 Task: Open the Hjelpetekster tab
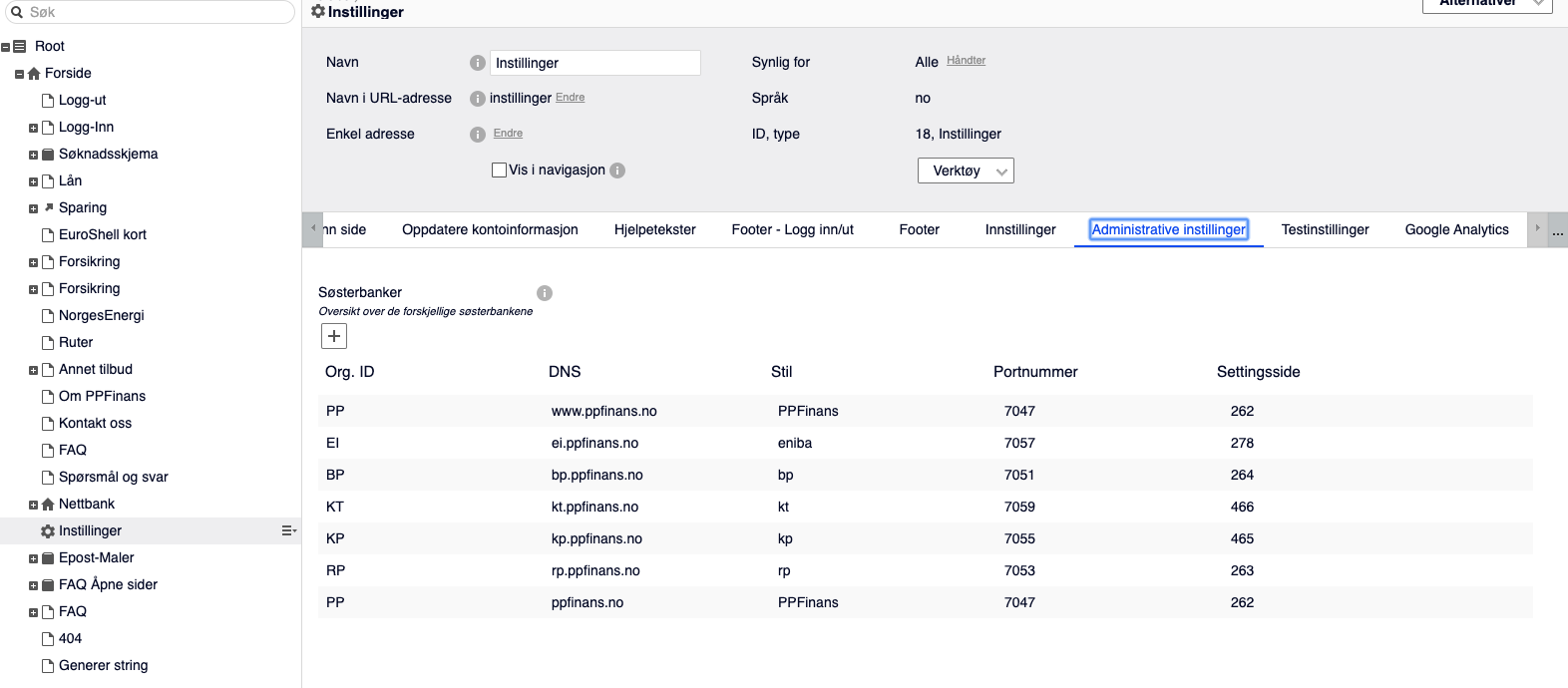pyautogui.click(x=654, y=229)
